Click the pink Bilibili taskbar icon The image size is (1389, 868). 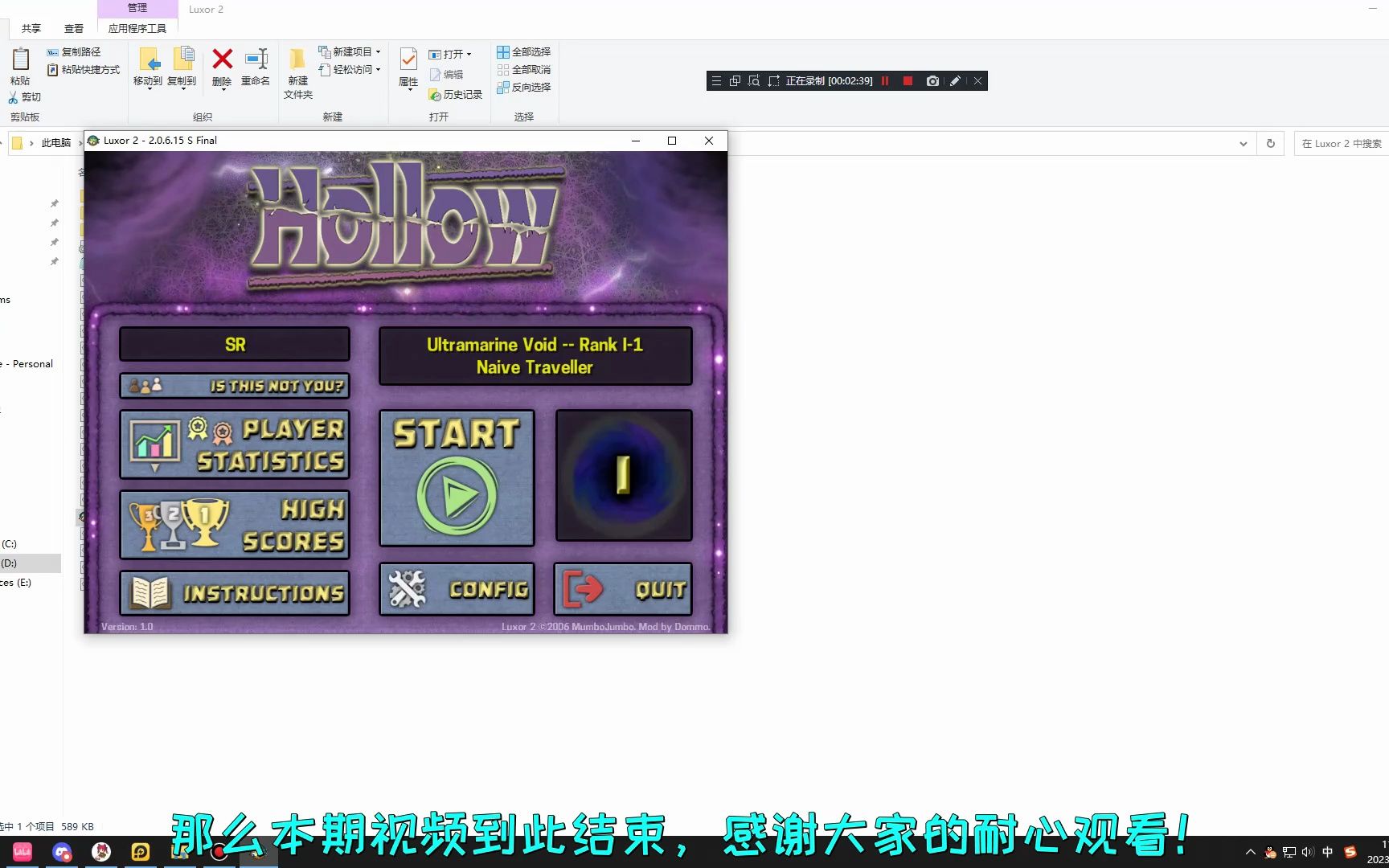[23, 852]
